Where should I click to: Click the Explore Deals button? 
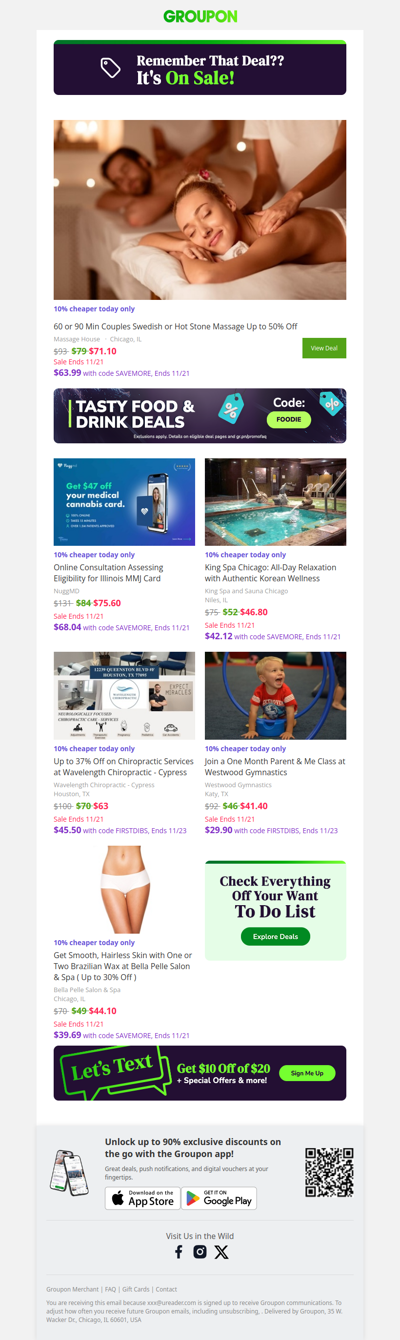[x=275, y=937]
